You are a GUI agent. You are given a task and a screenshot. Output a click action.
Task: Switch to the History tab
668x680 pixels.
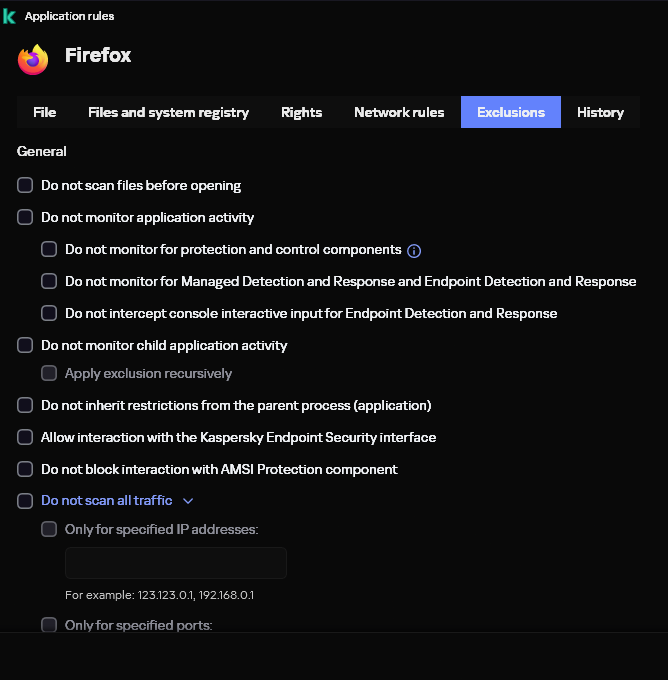click(x=600, y=112)
